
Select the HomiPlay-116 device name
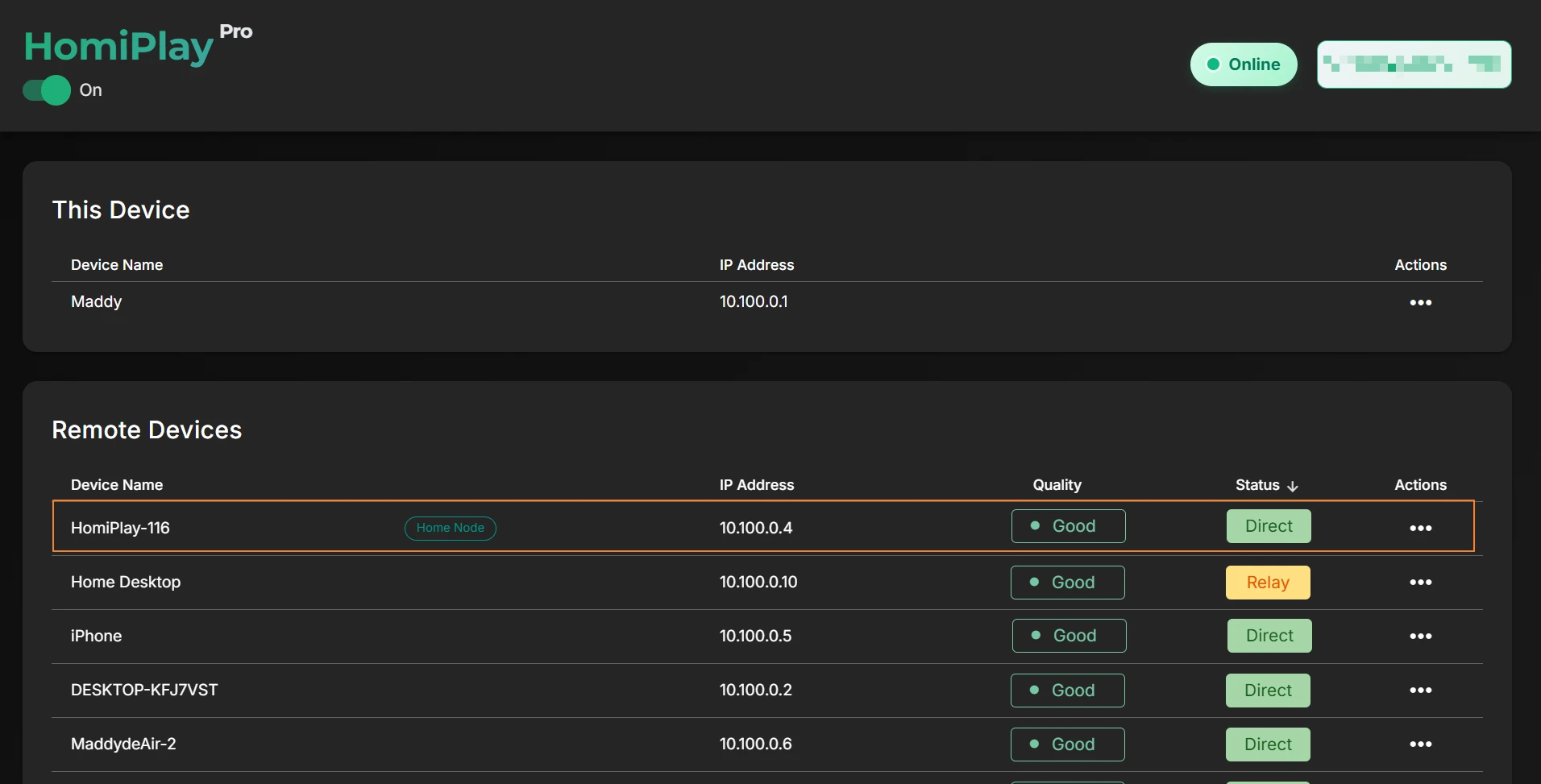click(120, 528)
